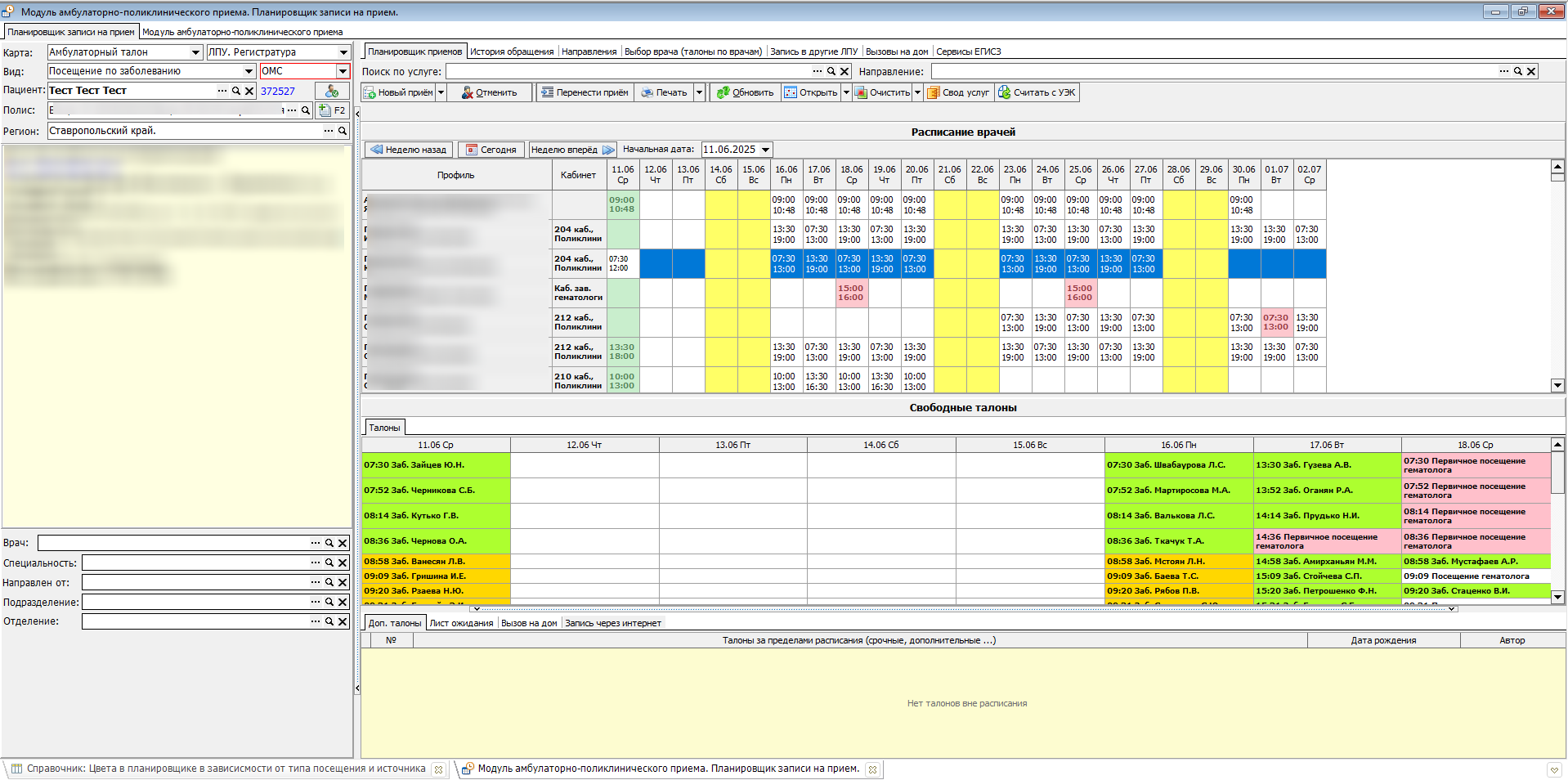Click the Регион search magnifier icon
Screen dimensions: 1568x780
343,131
